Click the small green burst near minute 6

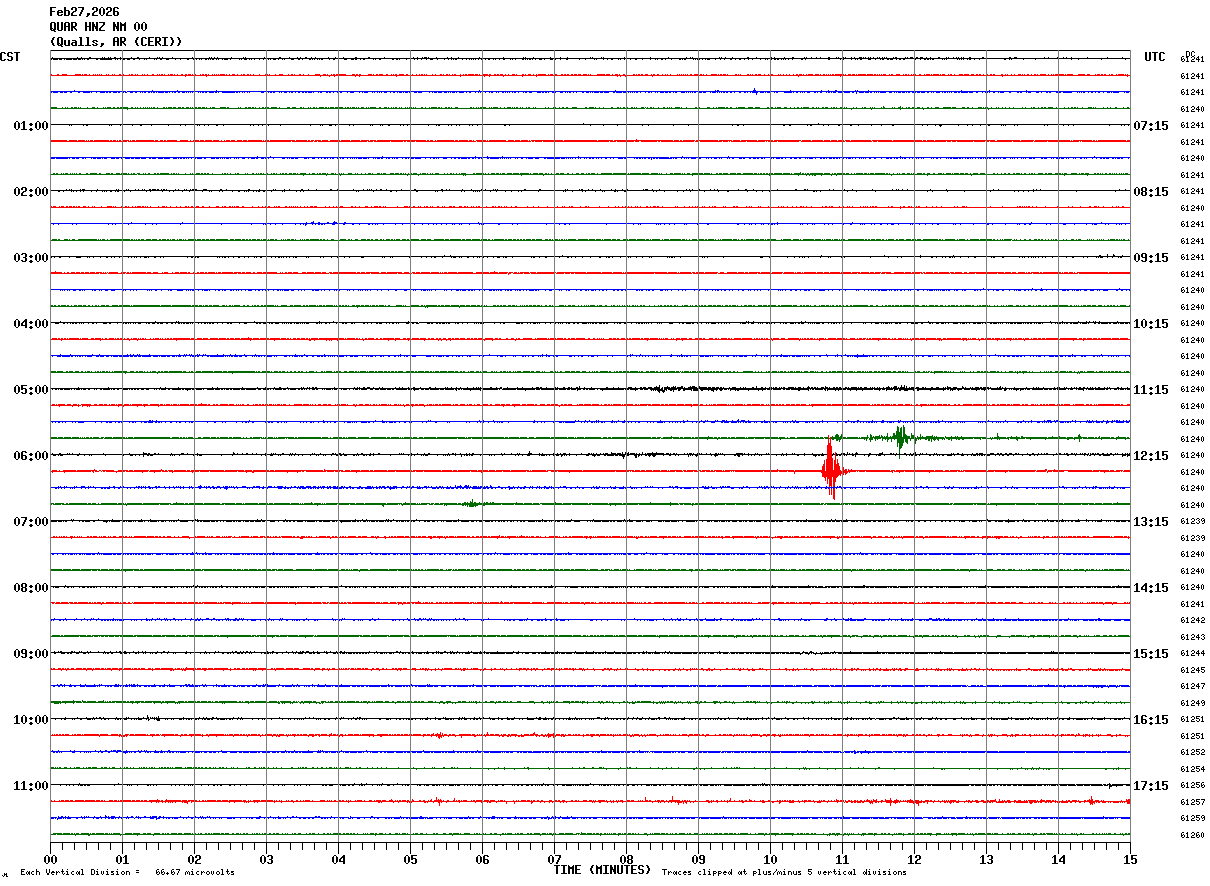click(x=471, y=504)
